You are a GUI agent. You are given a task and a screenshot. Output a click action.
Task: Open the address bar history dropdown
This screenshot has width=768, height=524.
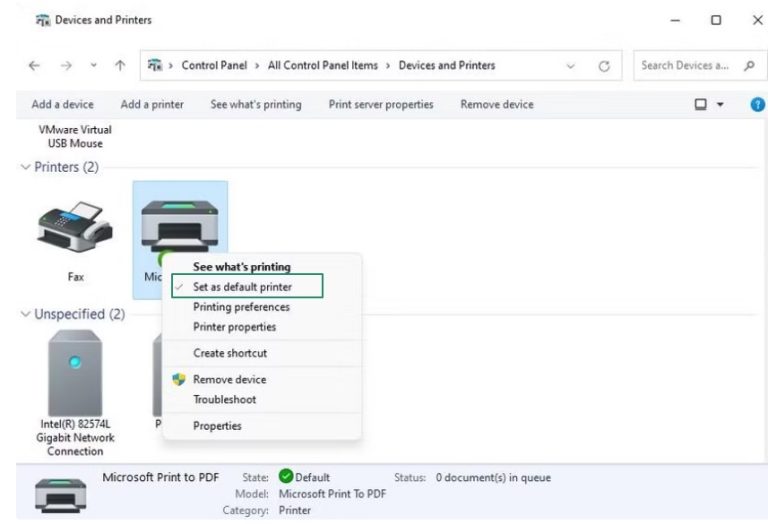click(571, 66)
